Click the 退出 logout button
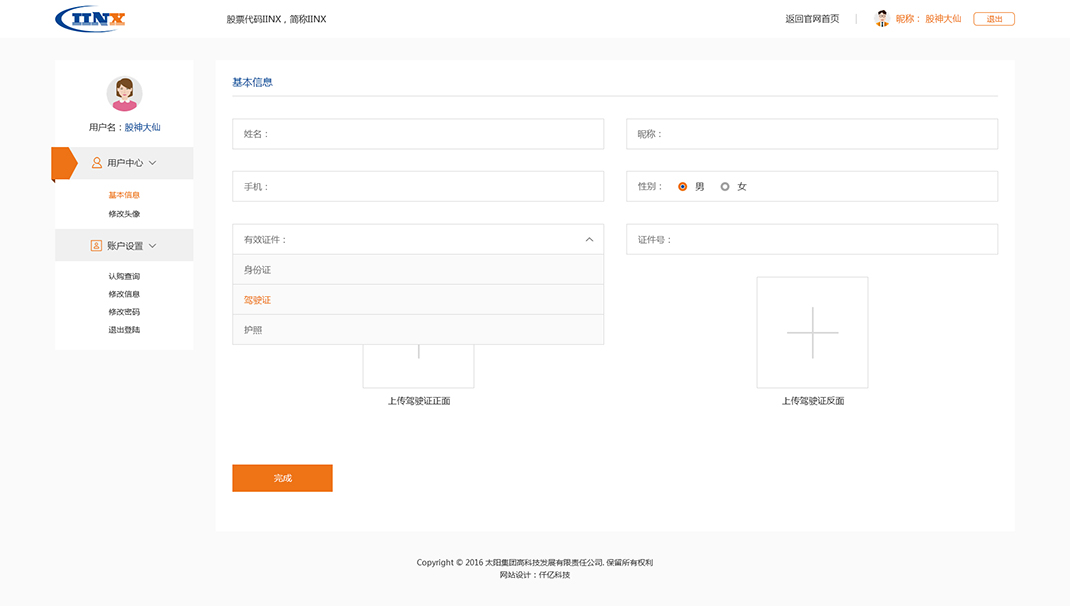This screenshot has height=606, width=1070. coord(993,19)
